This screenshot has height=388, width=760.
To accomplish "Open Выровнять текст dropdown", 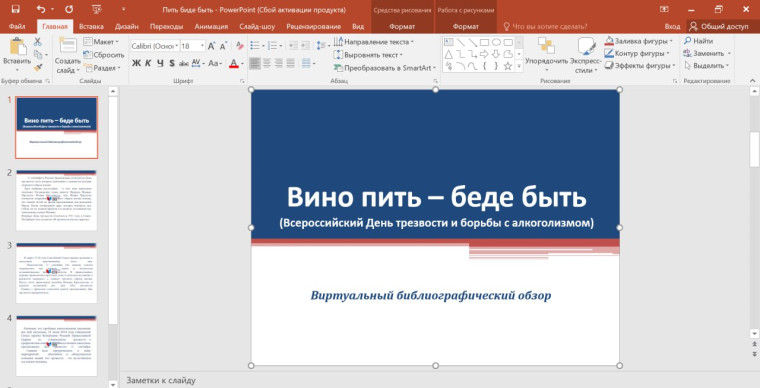I will click(368, 55).
